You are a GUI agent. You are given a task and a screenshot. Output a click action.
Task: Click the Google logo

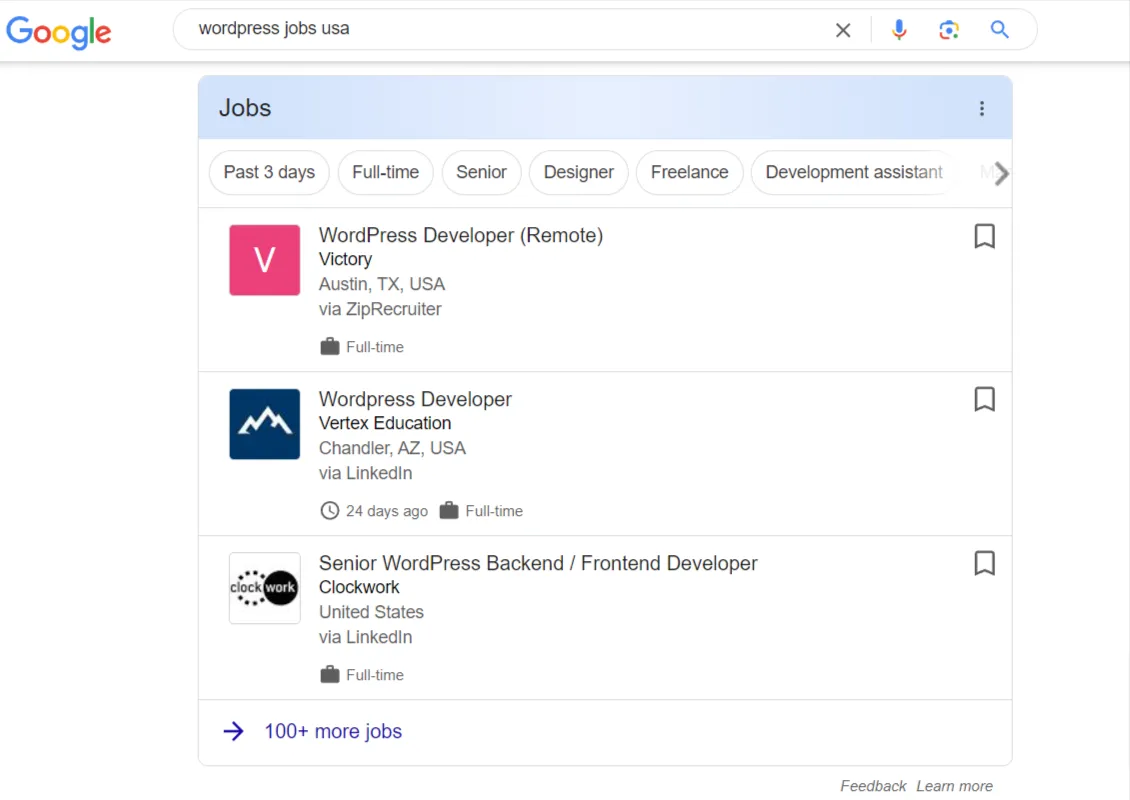coord(58,32)
